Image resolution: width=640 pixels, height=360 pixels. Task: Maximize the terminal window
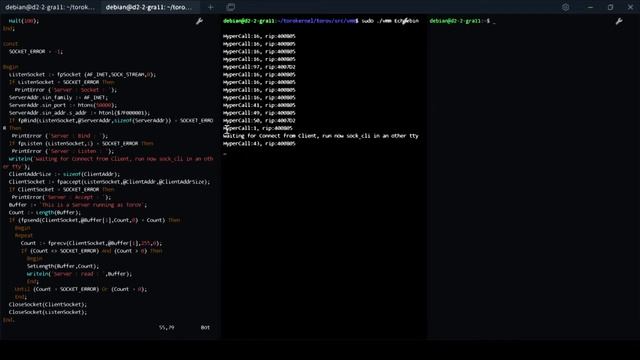(610, 7)
